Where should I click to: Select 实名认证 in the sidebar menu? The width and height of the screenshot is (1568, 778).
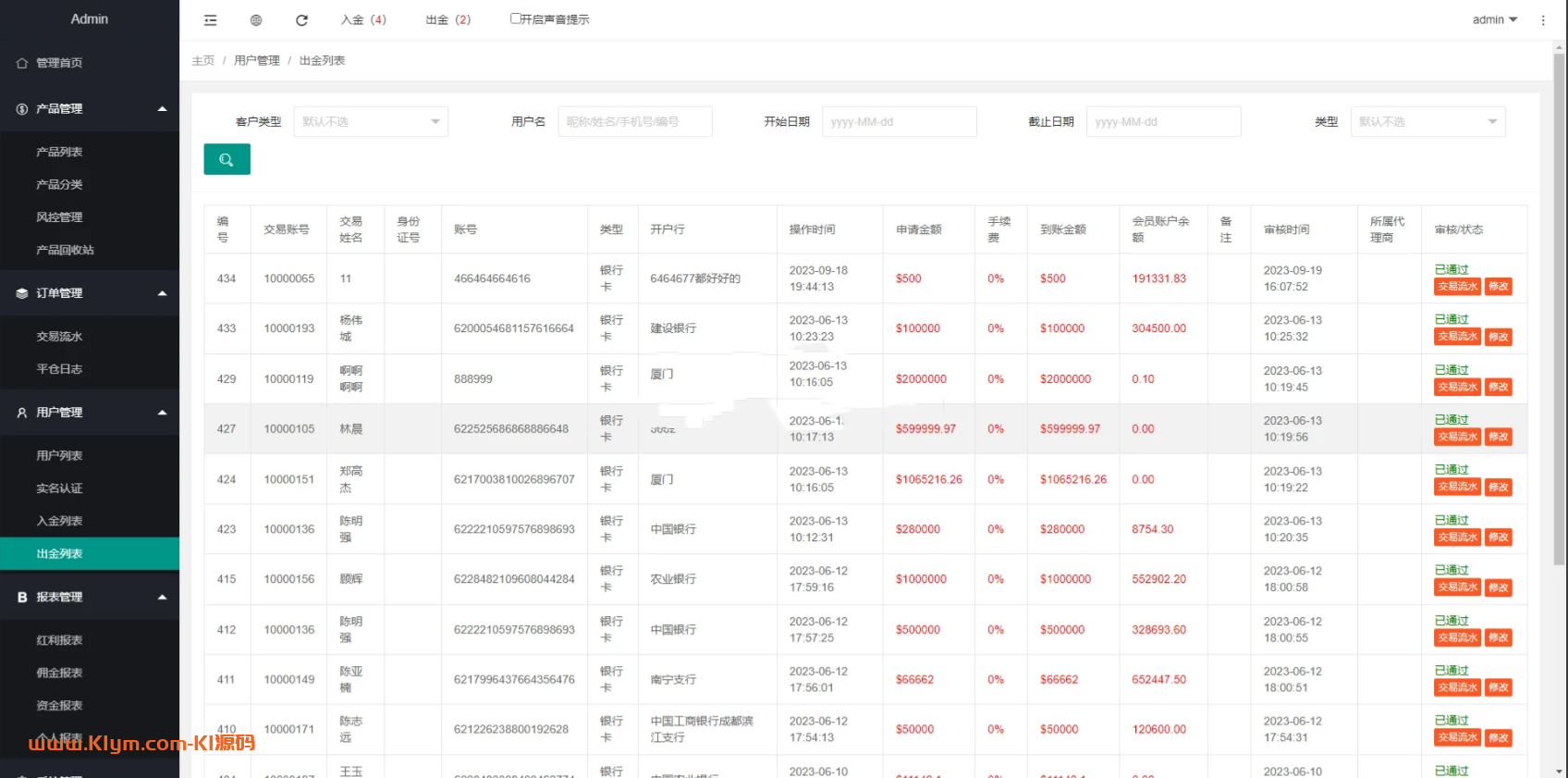(59, 488)
